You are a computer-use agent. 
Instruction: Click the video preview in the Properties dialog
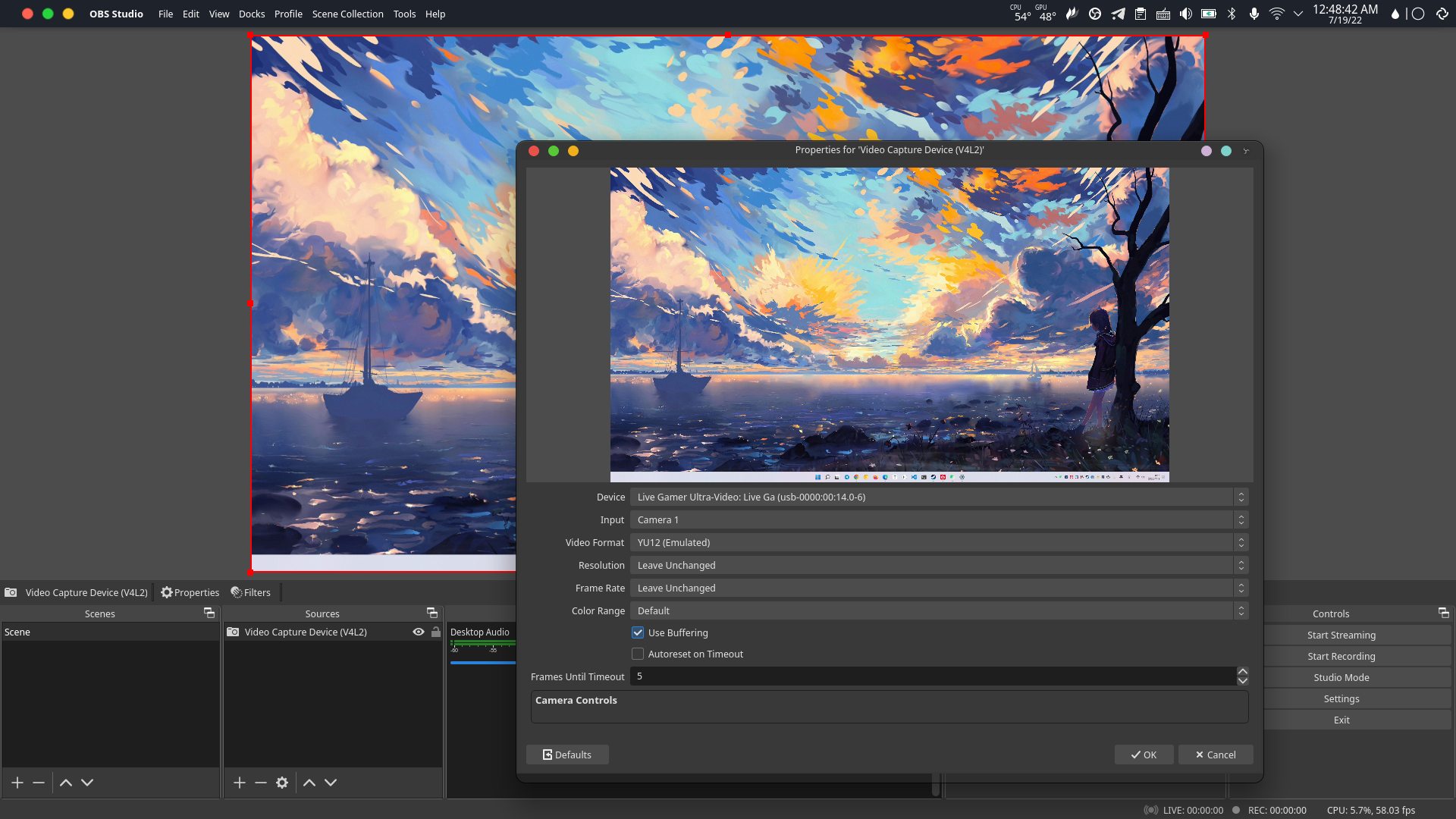point(890,325)
